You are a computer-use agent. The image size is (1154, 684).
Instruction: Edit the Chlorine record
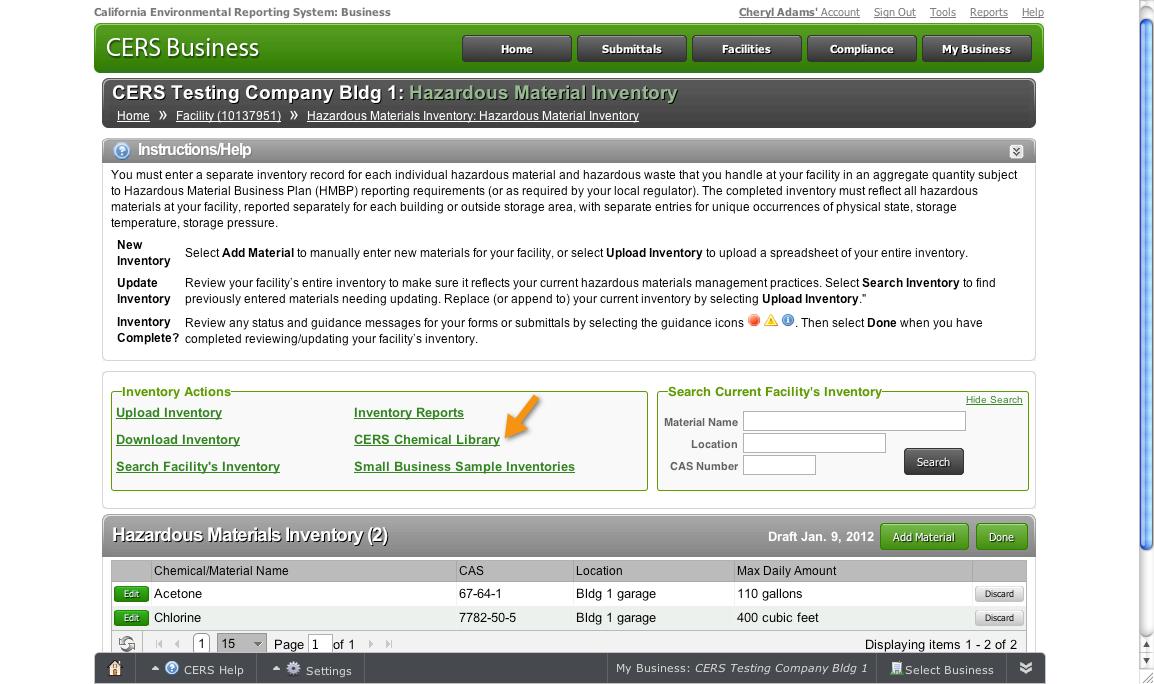point(131,618)
